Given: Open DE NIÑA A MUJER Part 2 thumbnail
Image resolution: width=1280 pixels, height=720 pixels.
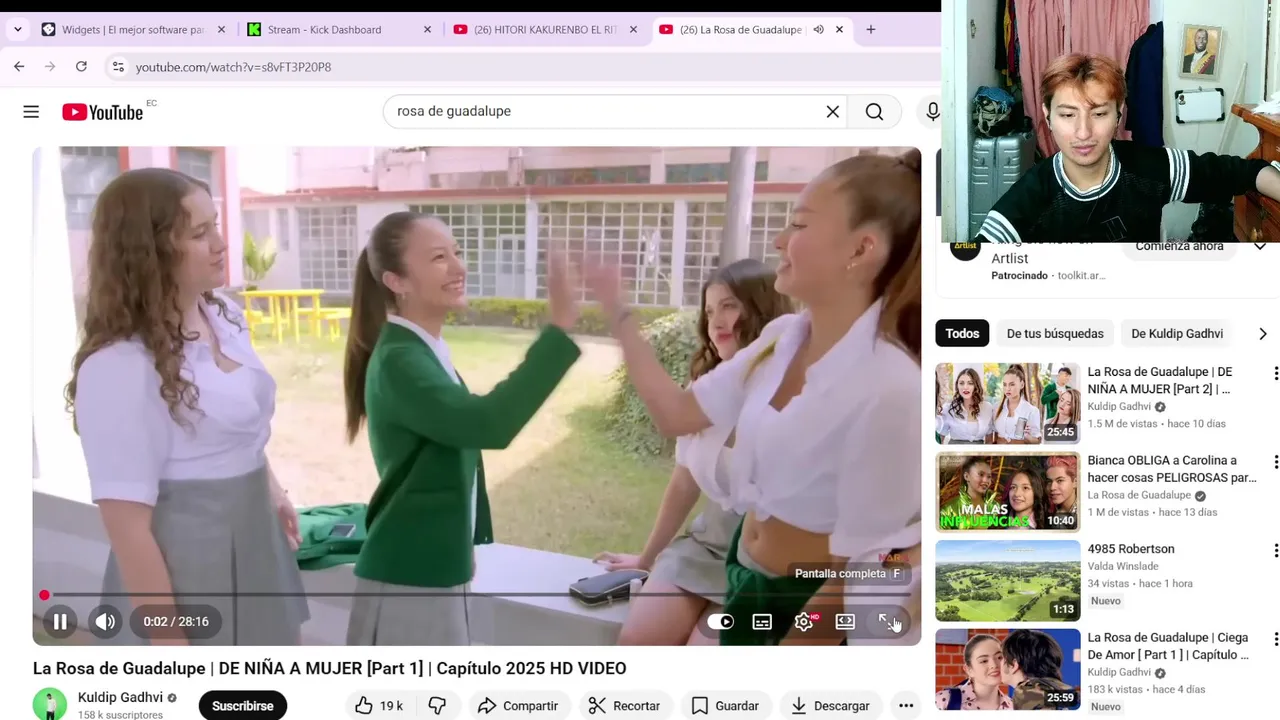Looking at the screenshot, I should [x=1007, y=403].
